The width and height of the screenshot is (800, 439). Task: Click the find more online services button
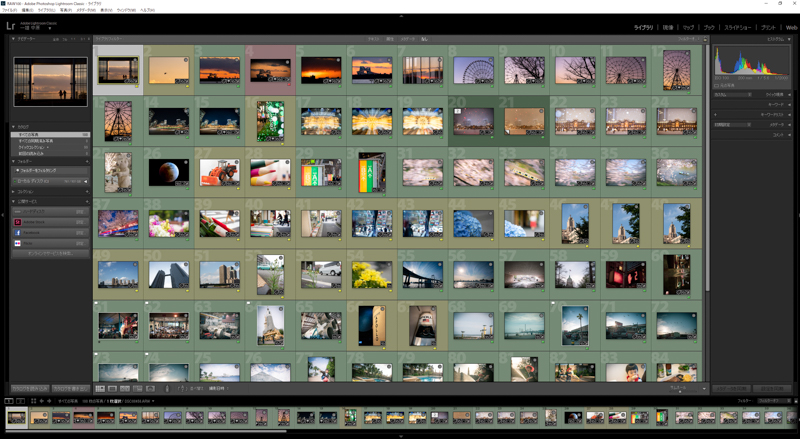coord(51,254)
